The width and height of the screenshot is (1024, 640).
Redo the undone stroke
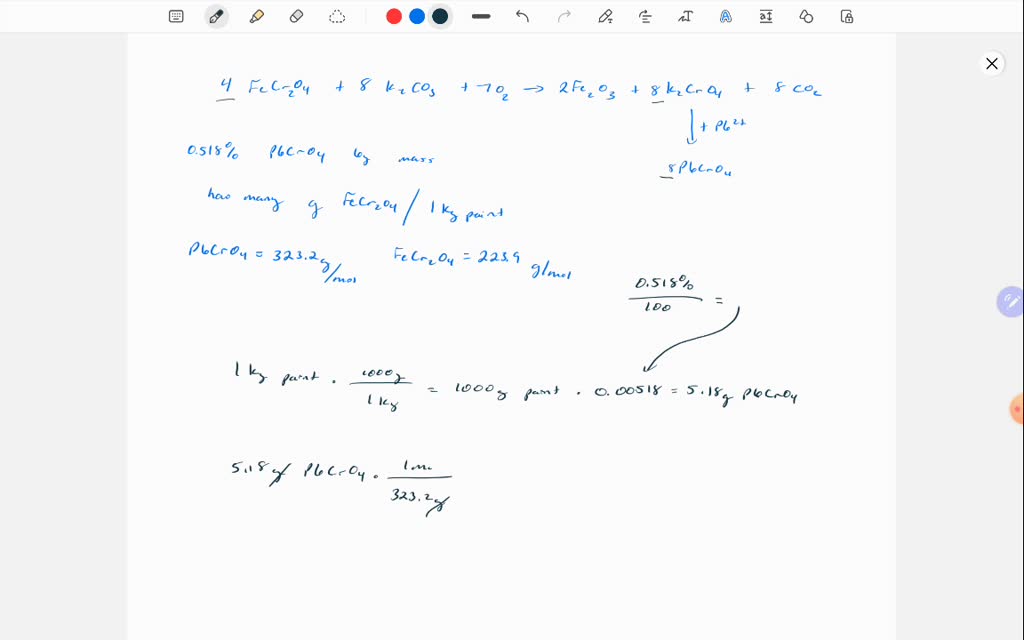click(564, 16)
